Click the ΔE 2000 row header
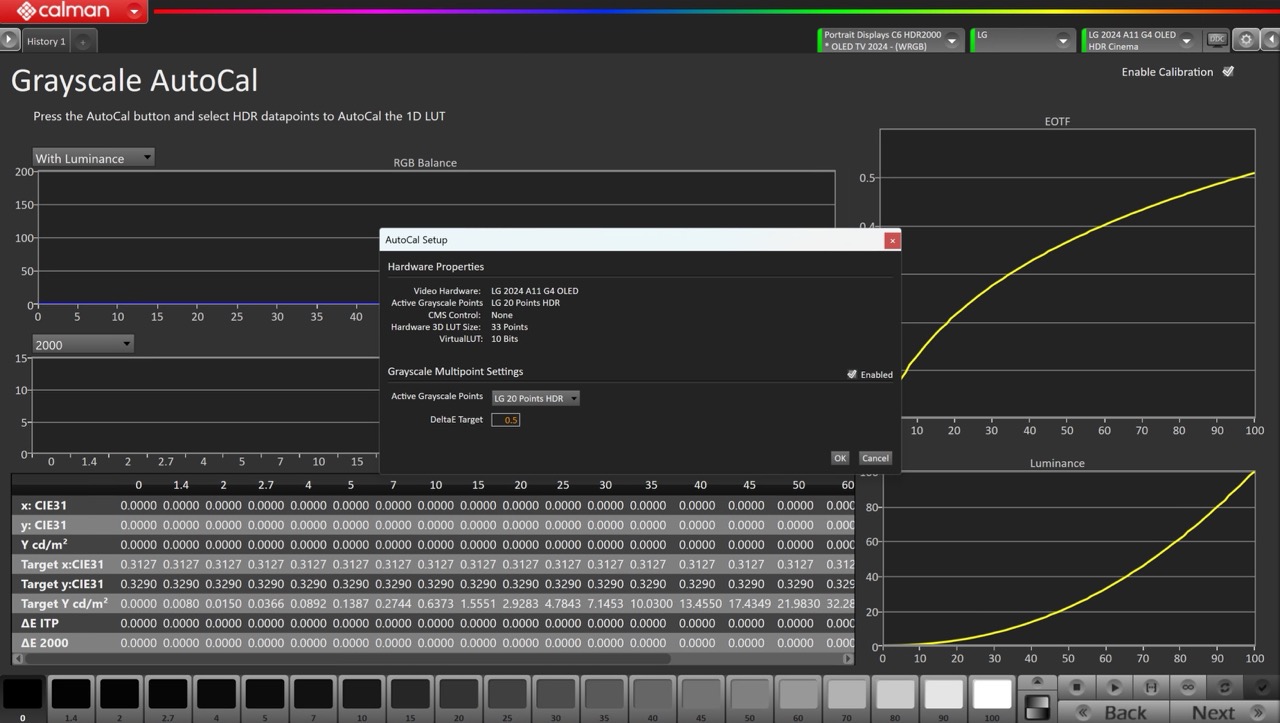1280x723 pixels. pyautogui.click(x=64, y=643)
